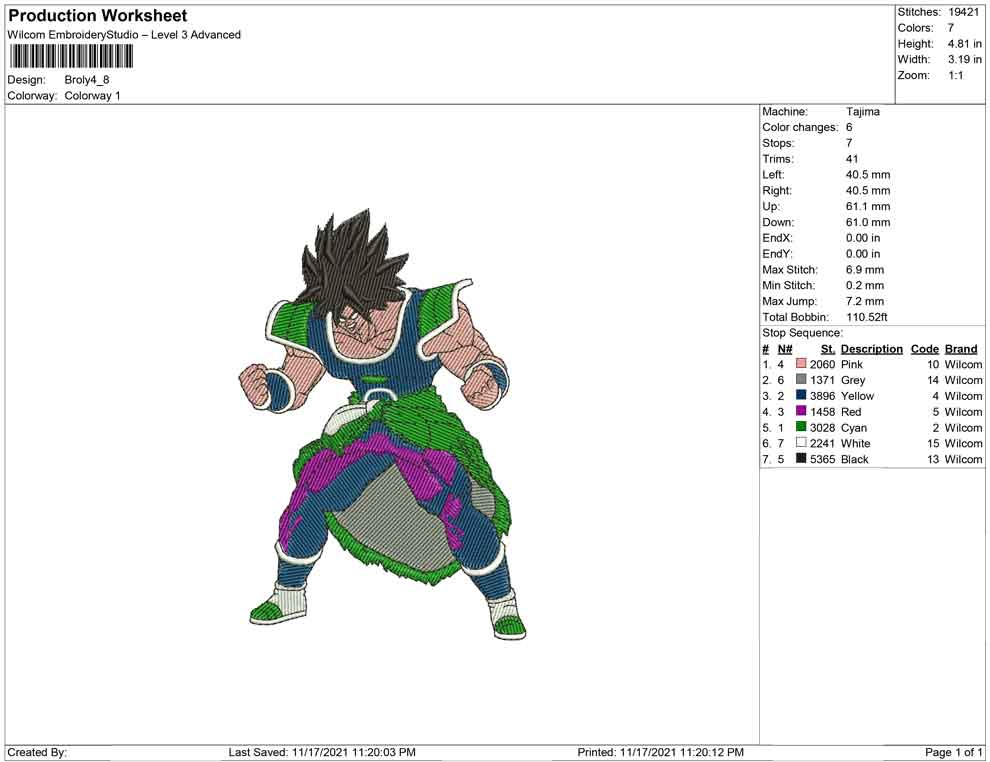Viewport: 990px width, 762px height.
Task: Click the Brand column header
Action: pyautogui.click(x=961, y=349)
